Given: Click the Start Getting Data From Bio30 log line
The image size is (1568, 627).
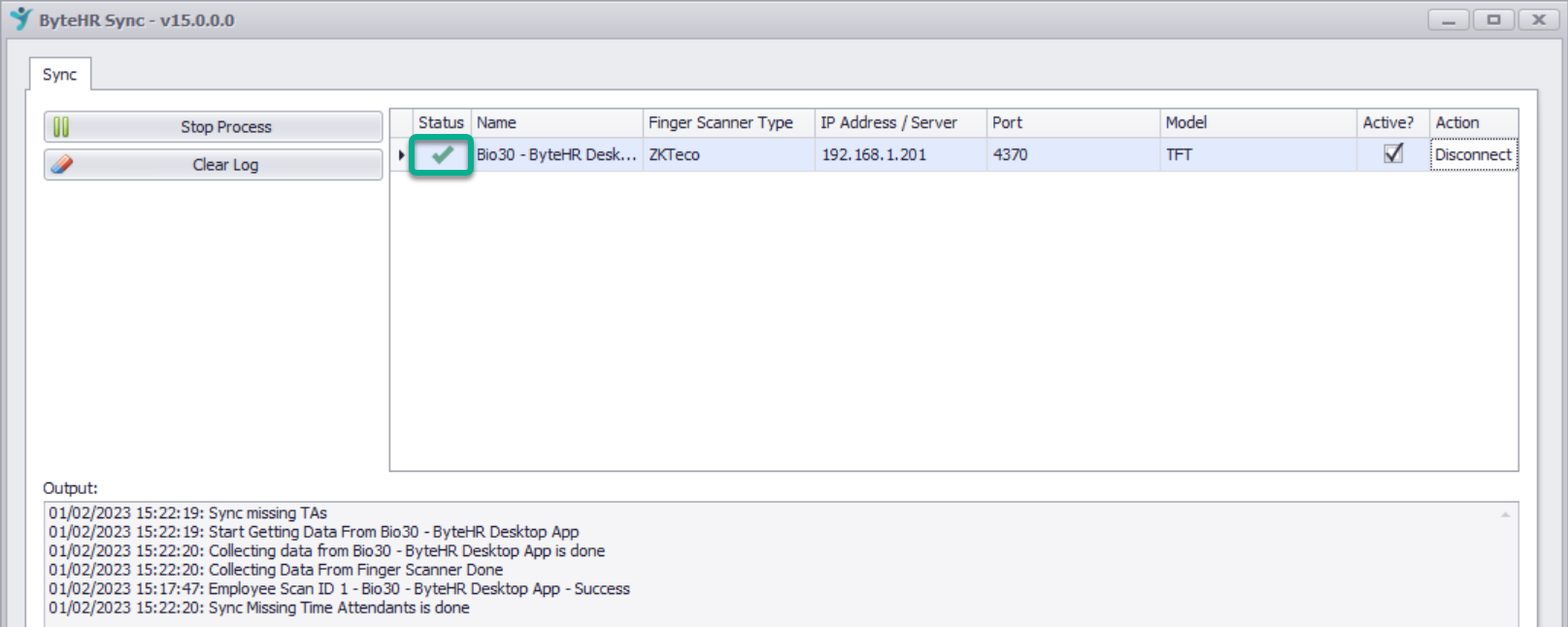Looking at the screenshot, I should pyautogui.click(x=314, y=532).
